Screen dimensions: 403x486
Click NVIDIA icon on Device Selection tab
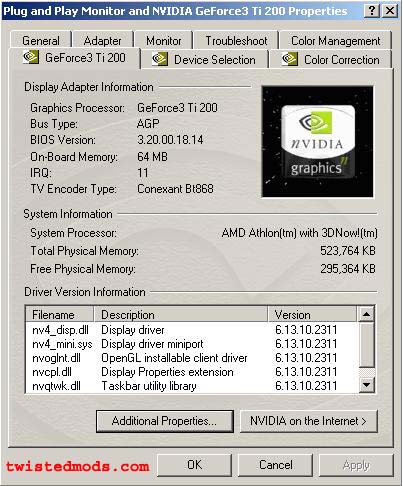(x=160, y=60)
